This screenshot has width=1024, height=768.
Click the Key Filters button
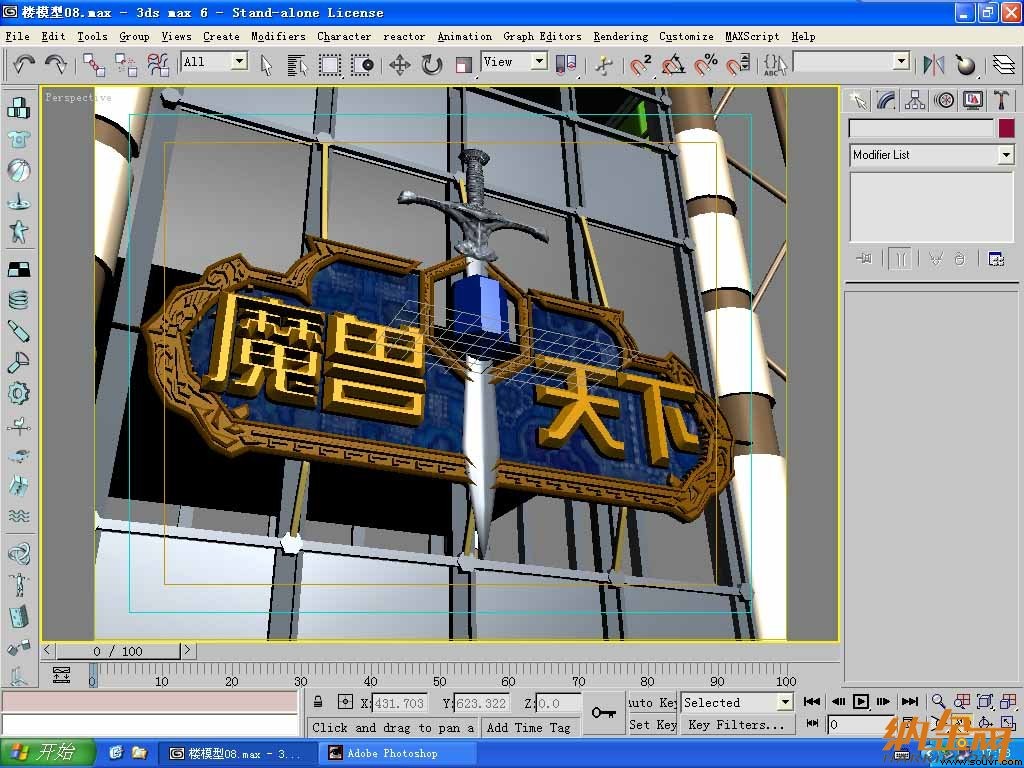point(737,725)
